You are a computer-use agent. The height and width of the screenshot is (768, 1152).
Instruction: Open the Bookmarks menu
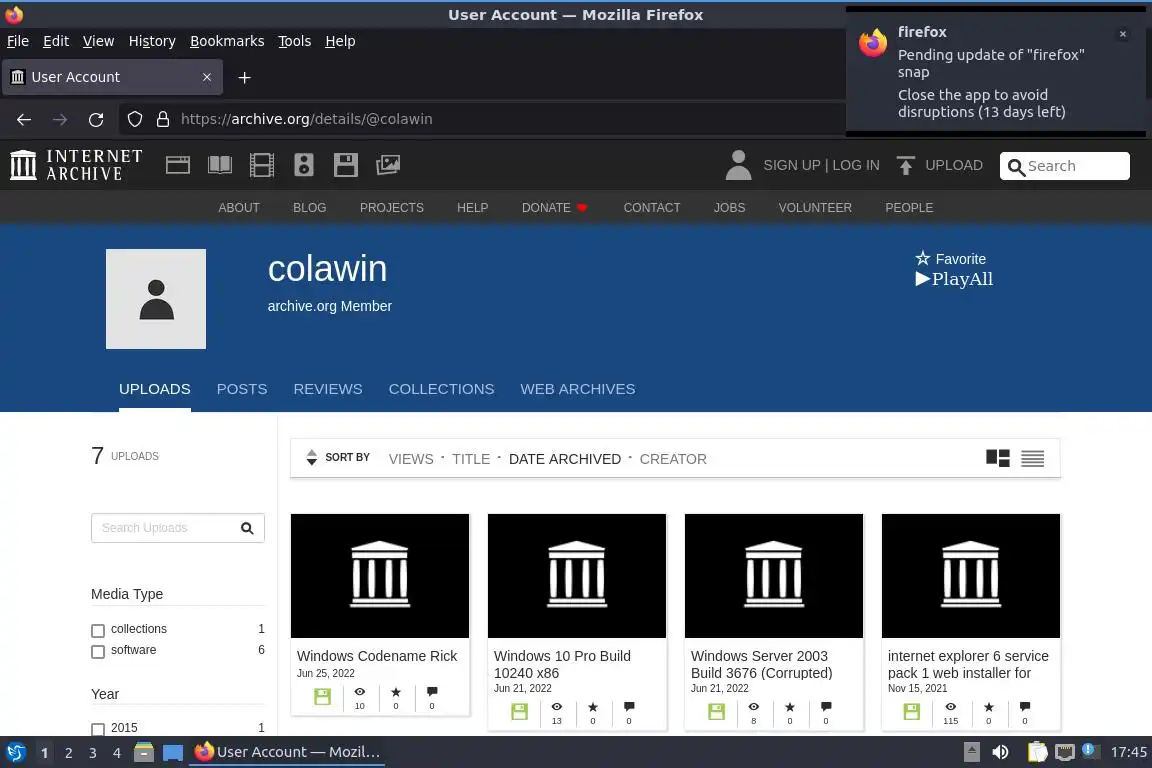227,41
